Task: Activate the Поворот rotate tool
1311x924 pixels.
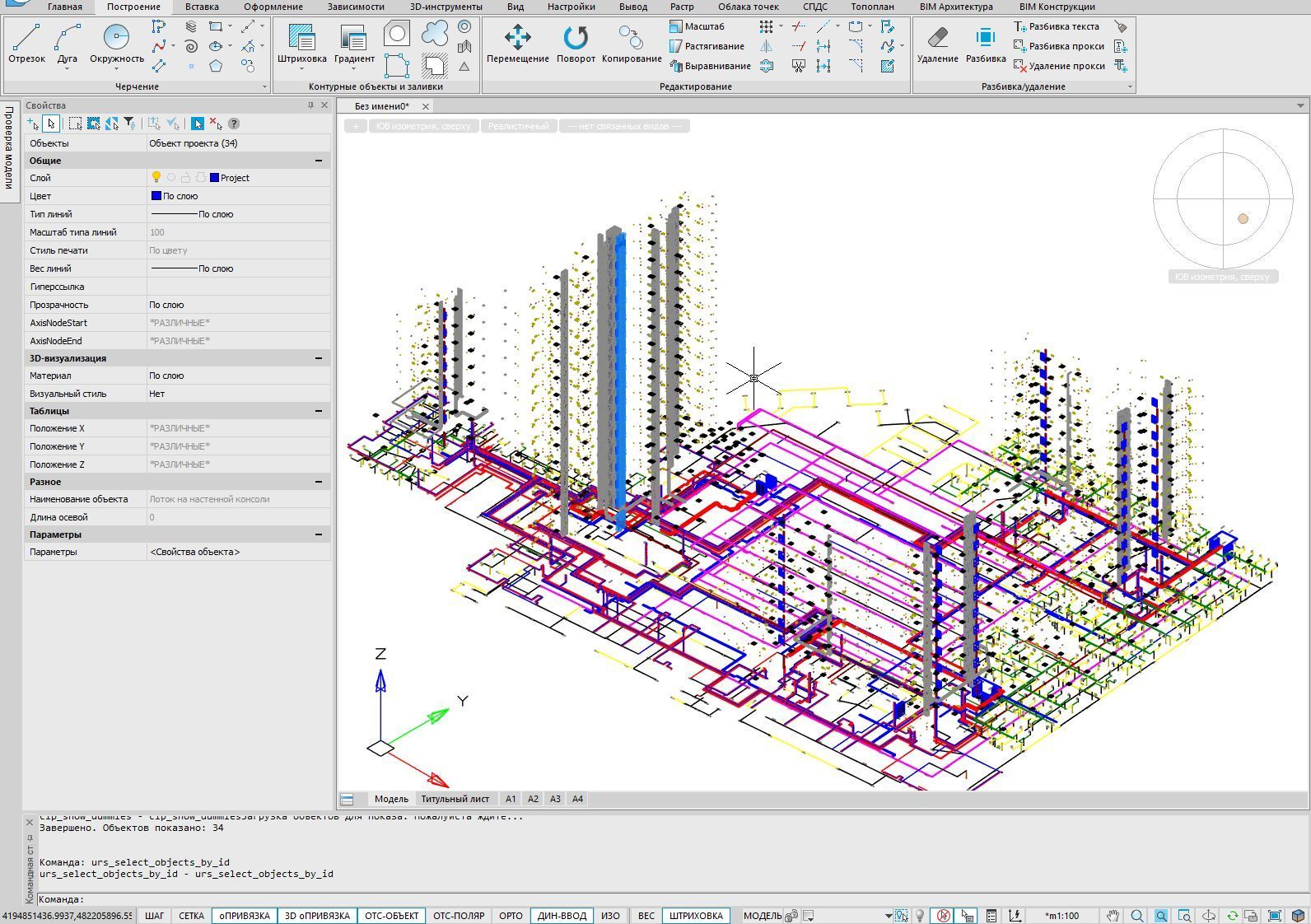Action: click(576, 43)
